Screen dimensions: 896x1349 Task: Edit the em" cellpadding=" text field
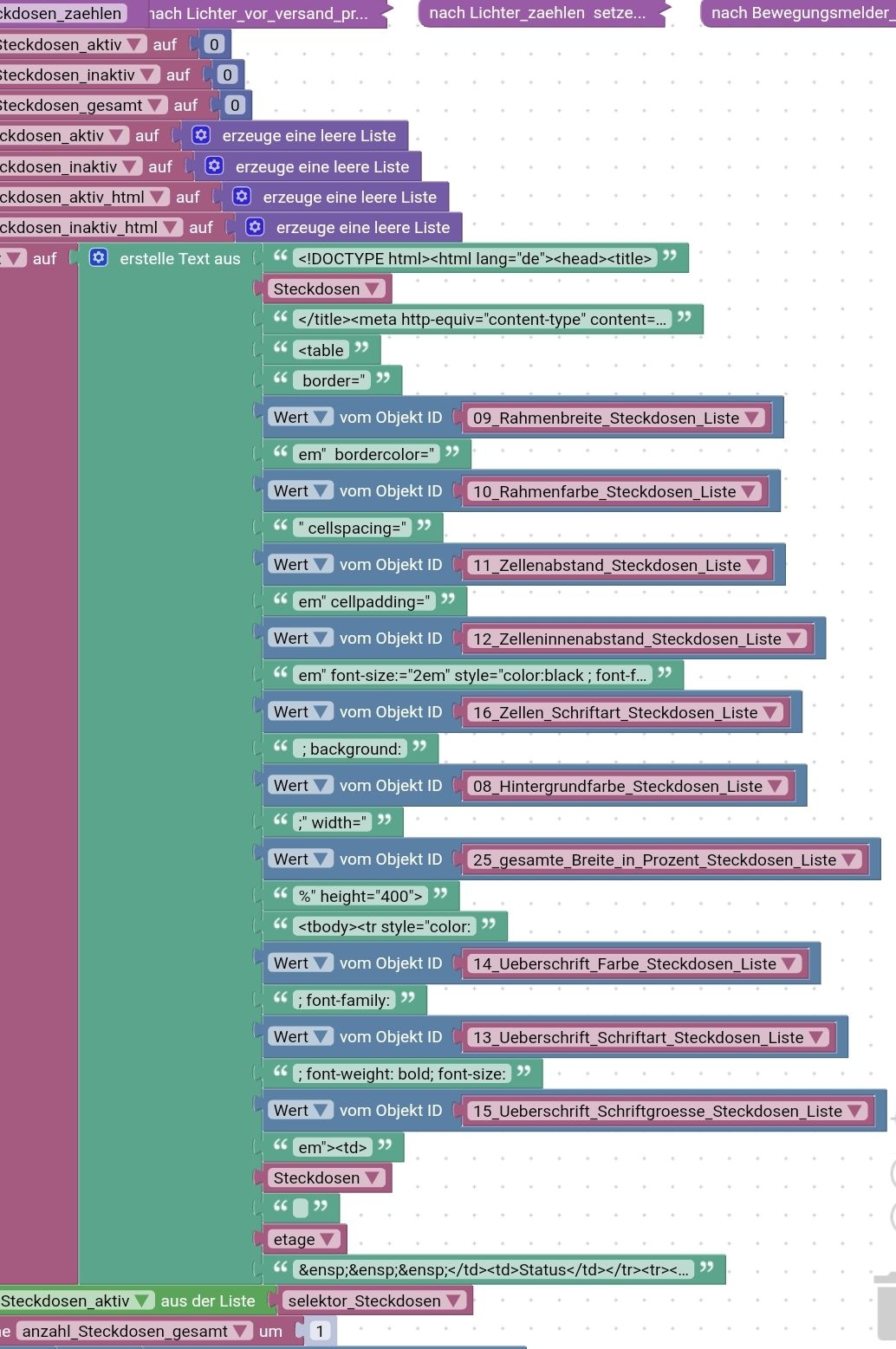(365, 601)
